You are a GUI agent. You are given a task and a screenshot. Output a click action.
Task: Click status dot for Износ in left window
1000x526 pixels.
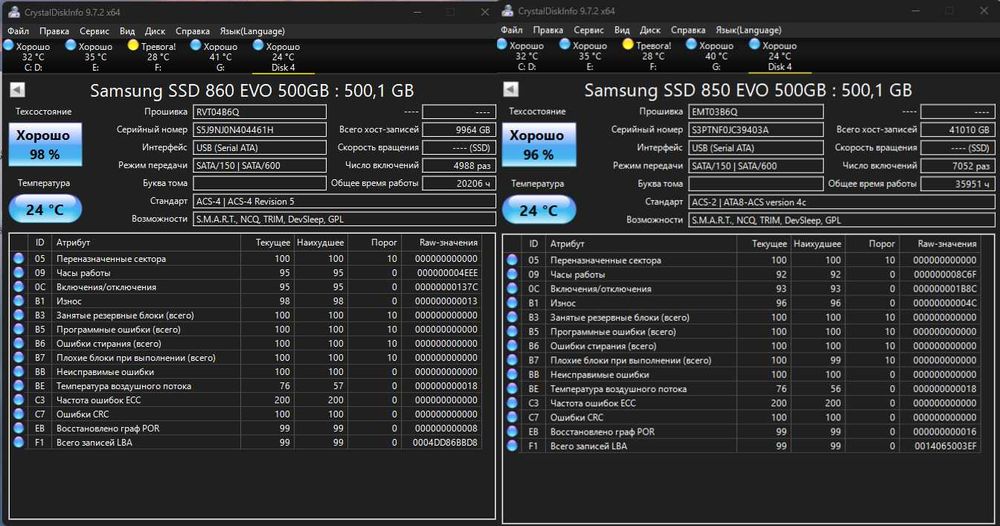coord(18,301)
